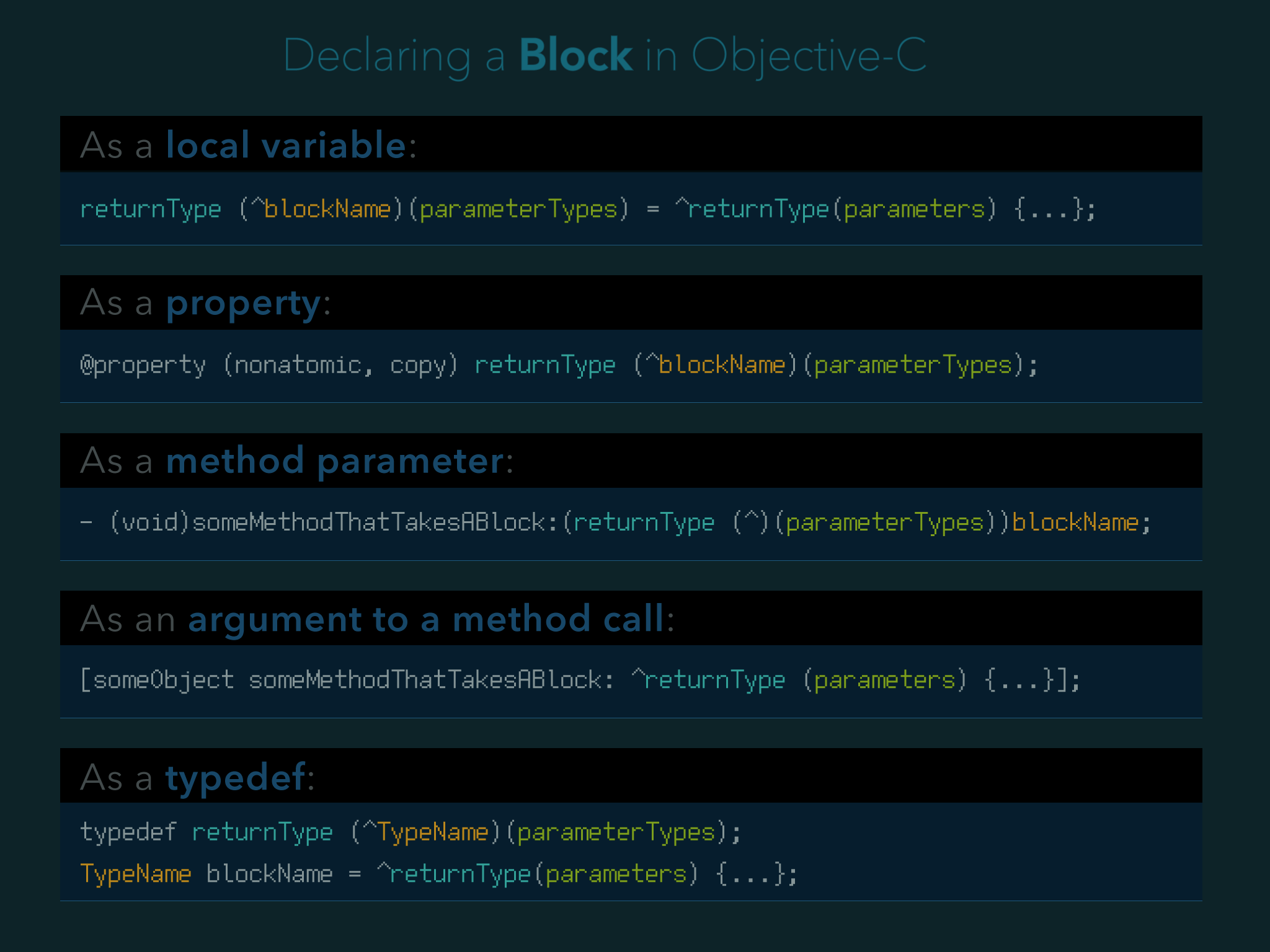
Task: Click orange 'TypeName' starting the last code line
Action: 136,875
